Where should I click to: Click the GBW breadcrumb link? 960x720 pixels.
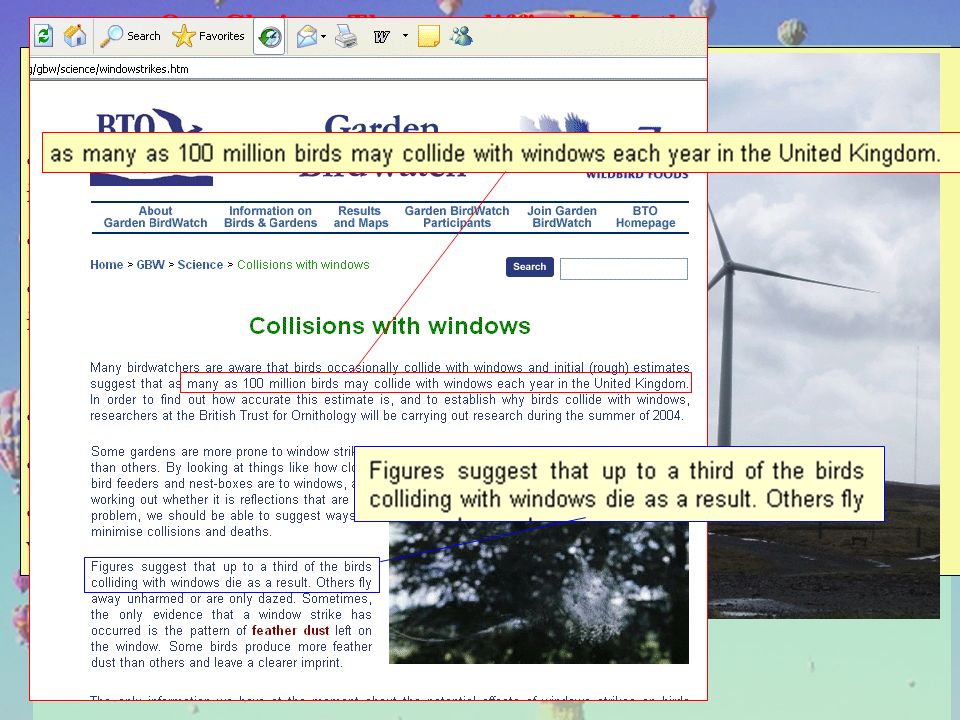coord(151,264)
